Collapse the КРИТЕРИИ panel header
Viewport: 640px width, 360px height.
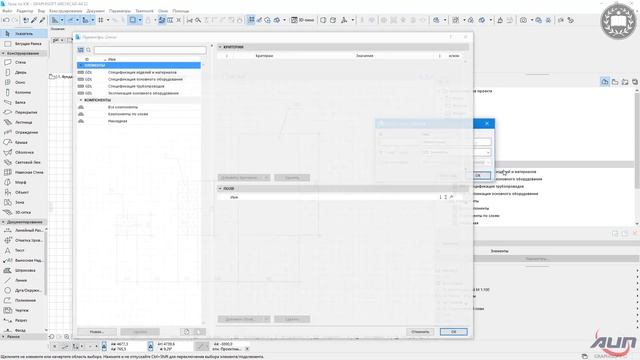click(x=220, y=47)
